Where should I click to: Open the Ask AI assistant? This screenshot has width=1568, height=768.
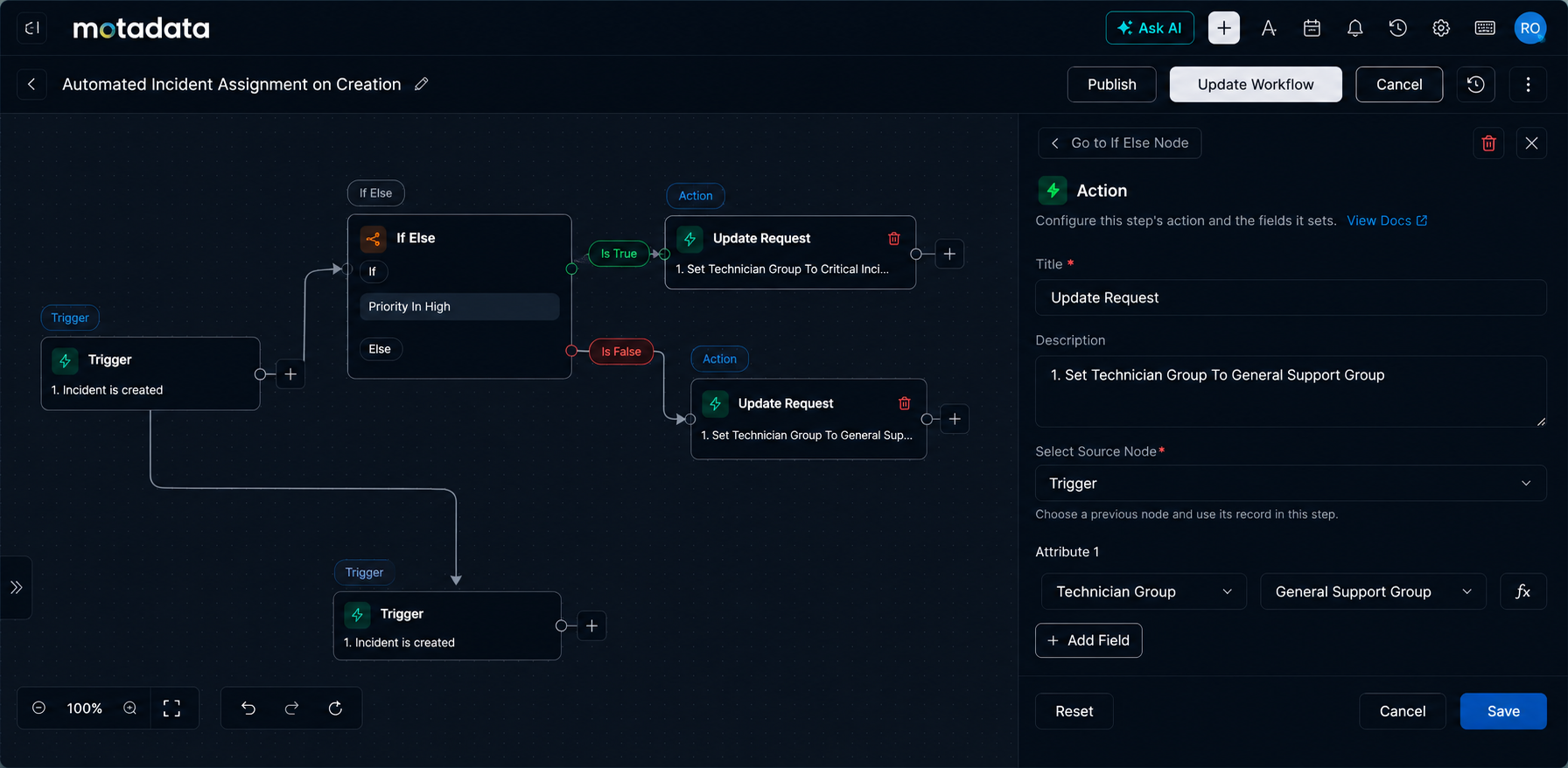(x=1150, y=28)
